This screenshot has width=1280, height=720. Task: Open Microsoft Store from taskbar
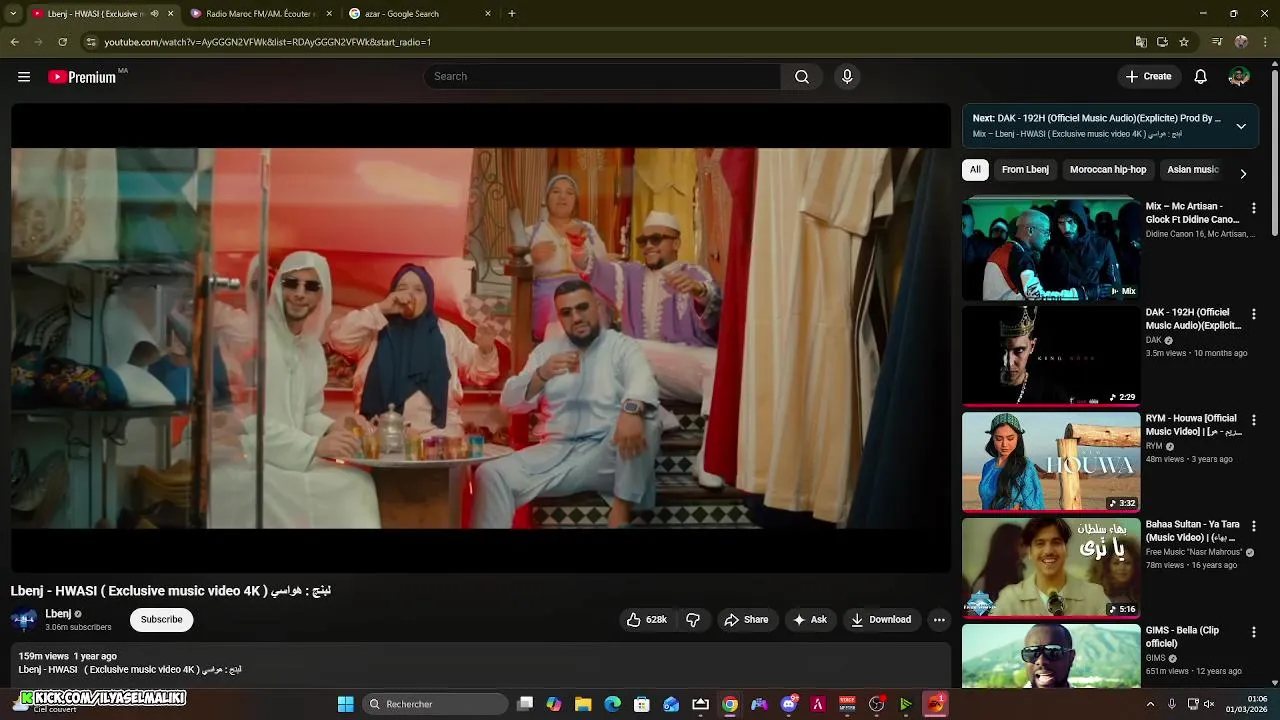pyautogui.click(x=642, y=704)
